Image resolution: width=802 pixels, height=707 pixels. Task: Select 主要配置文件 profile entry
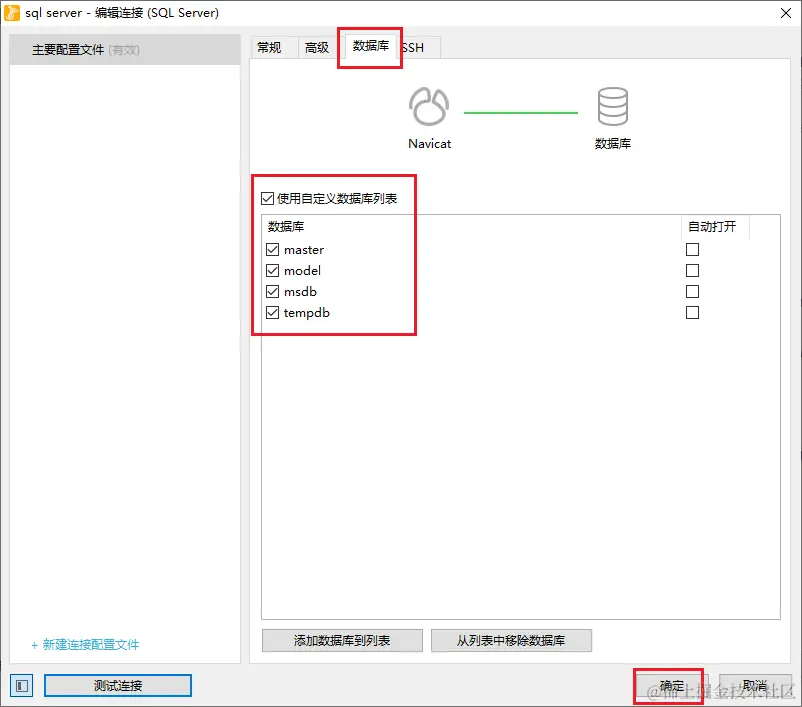point(125,50)
